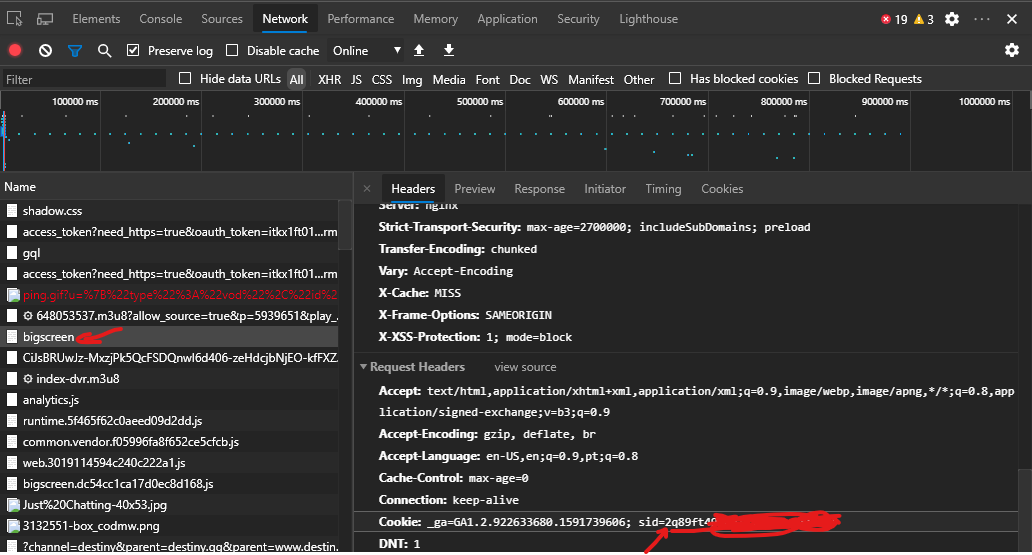
Task: Toggle the filter funnel icon
Action: pyautogui.click(x=75, y=51)
